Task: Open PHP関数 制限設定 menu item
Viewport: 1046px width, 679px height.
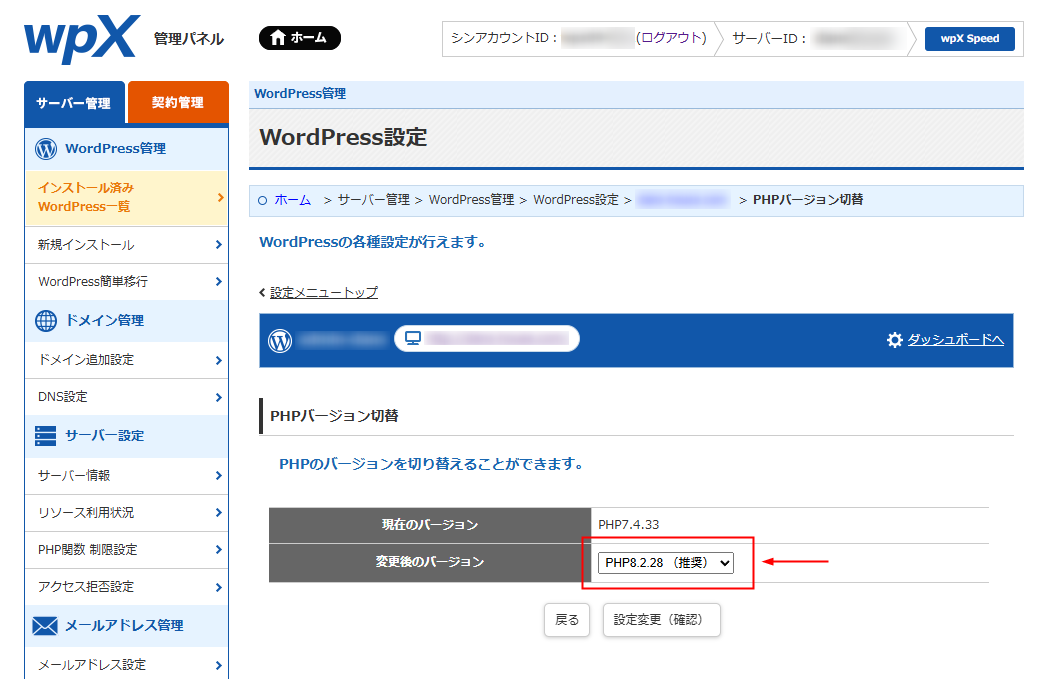Action: pos(126,550)
